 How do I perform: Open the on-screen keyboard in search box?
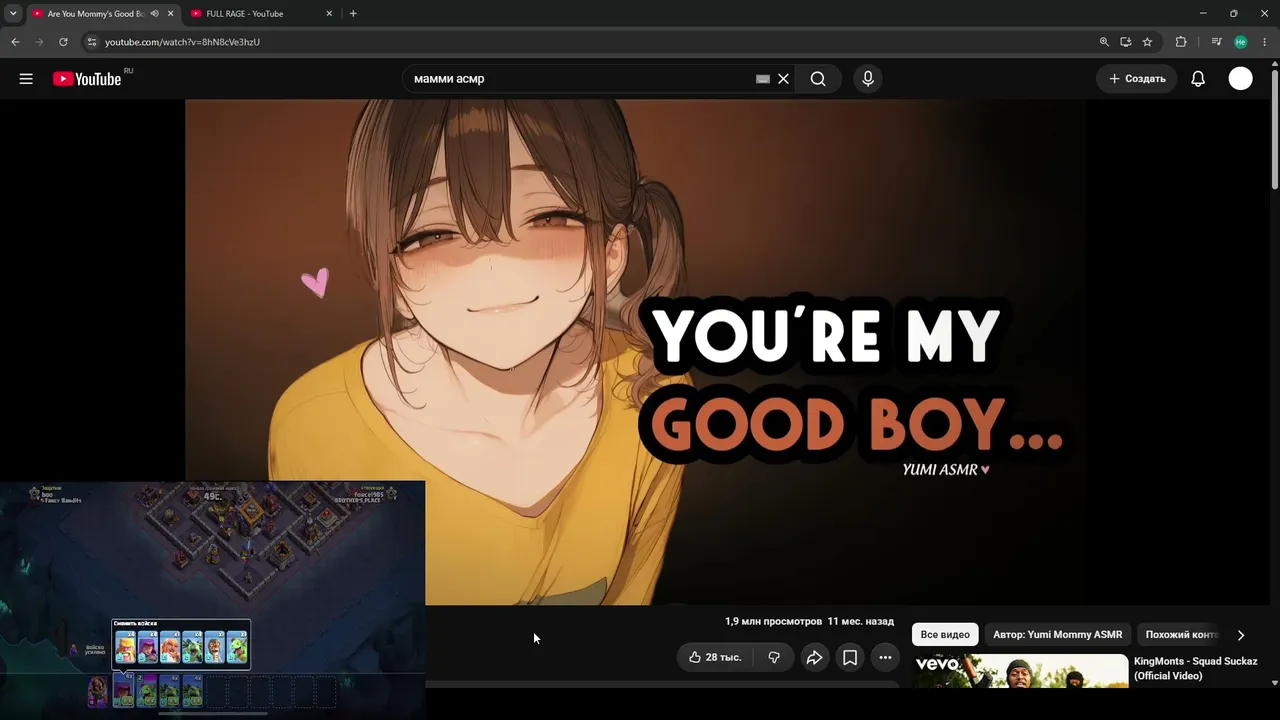[763, 79]
